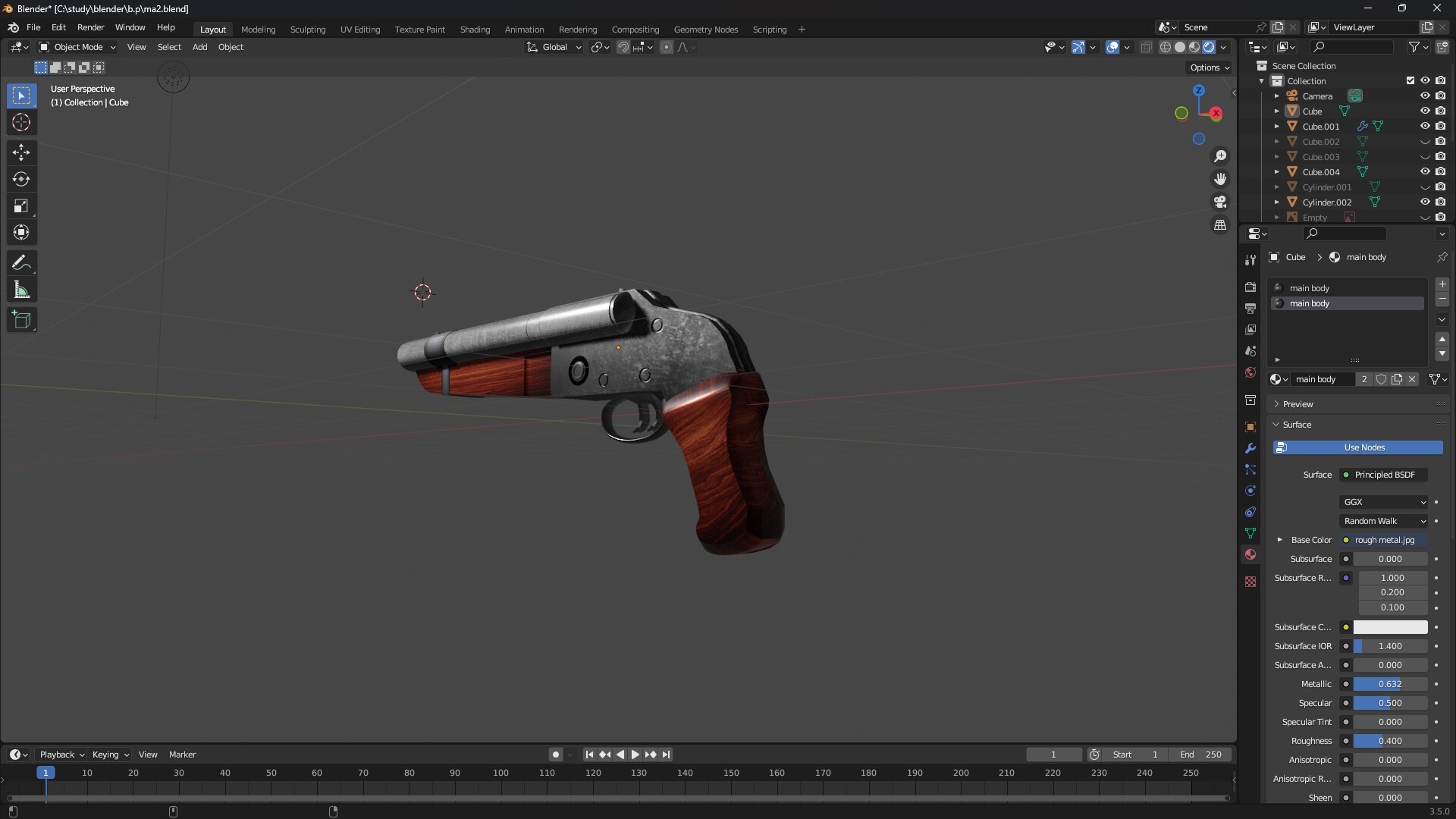The height and width of the screenshot is (819, 1456).
Task: Select the Rotate tool
Action: [21, 179]
